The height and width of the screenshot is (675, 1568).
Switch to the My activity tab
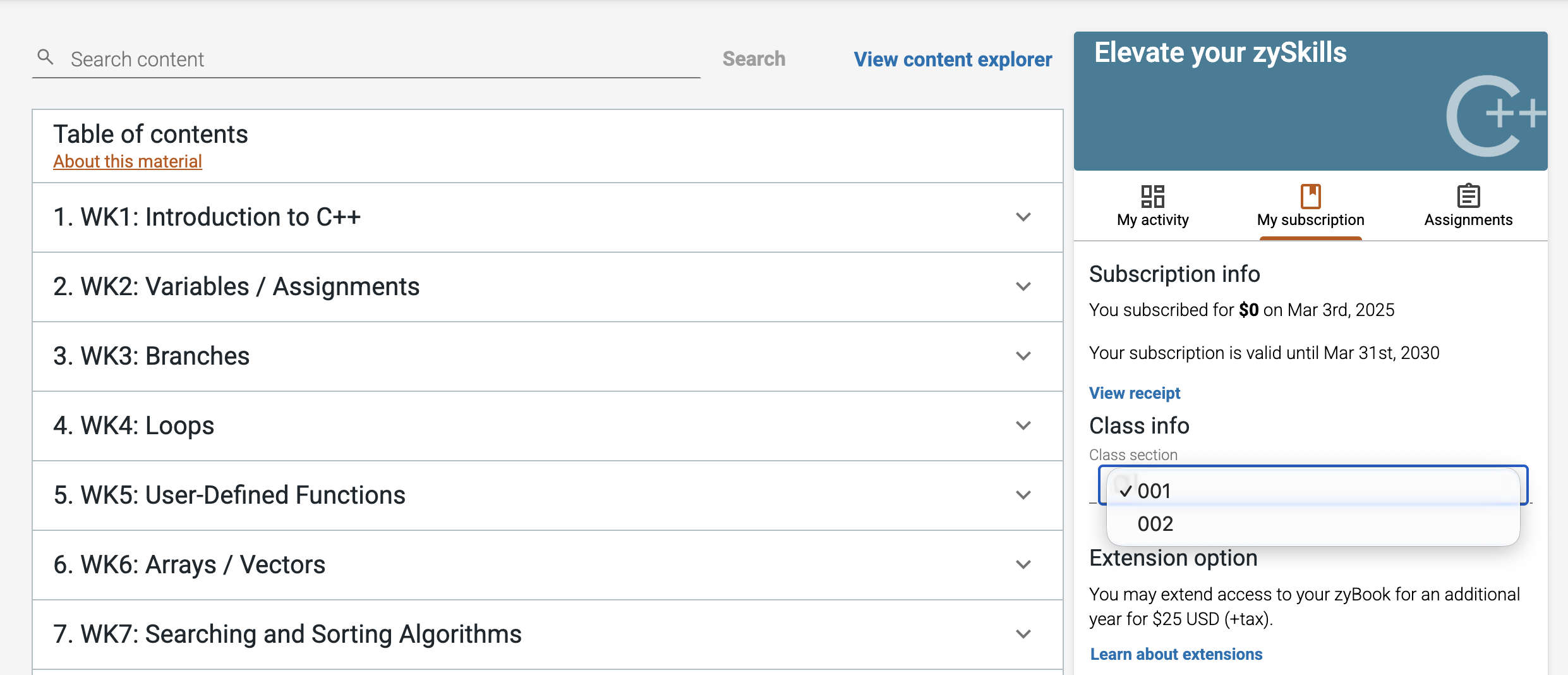[1152, 207]
